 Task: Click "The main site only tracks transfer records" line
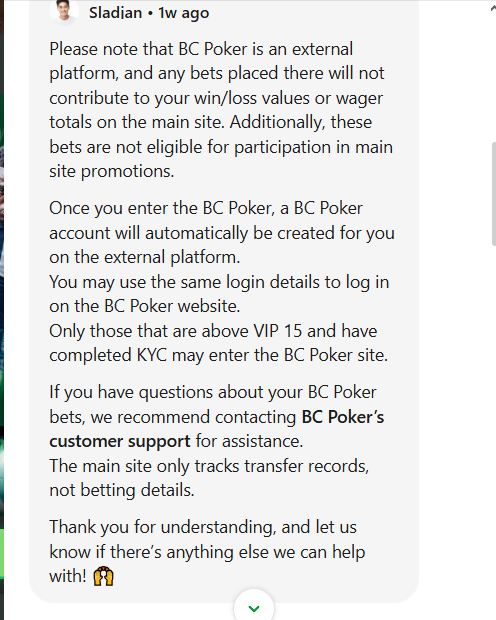[209, 466]
